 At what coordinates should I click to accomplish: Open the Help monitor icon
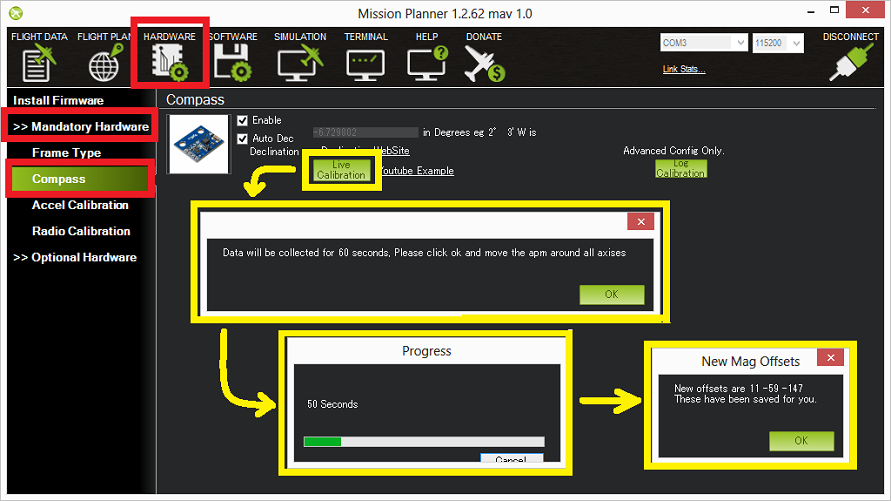click(427, 63)
